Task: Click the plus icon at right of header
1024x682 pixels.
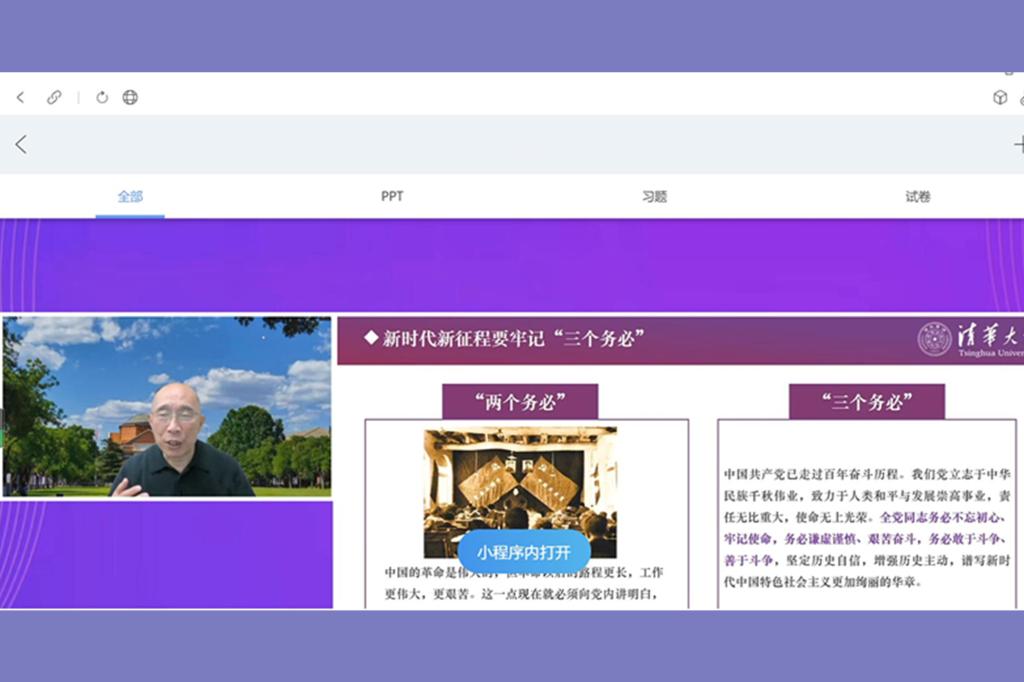Action: (x=1018, y=145)
